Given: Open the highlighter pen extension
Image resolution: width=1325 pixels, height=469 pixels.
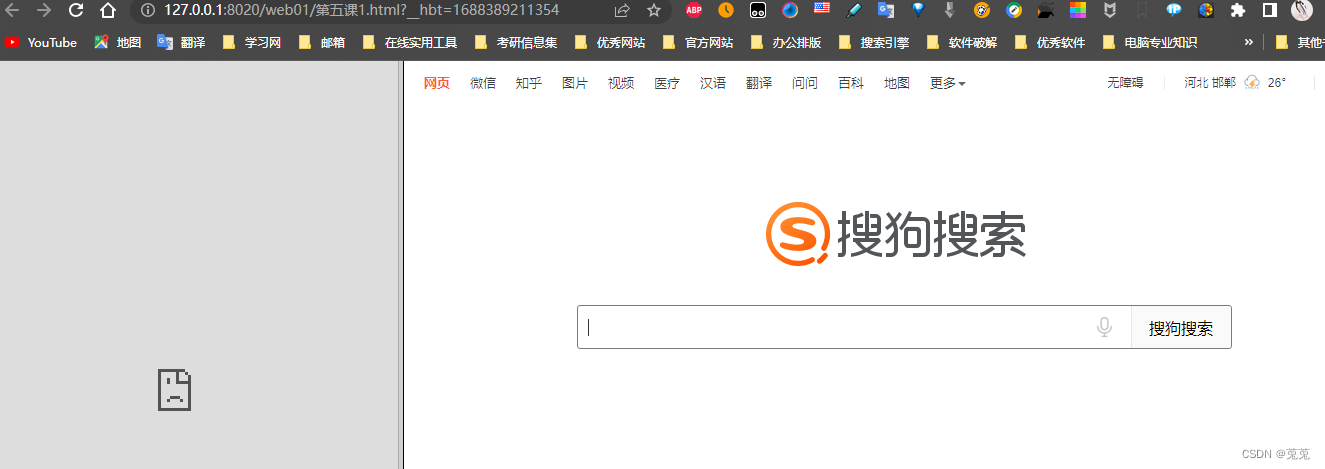Looking at the screenshot, I should pyautogui.click(x=854, y=10).
